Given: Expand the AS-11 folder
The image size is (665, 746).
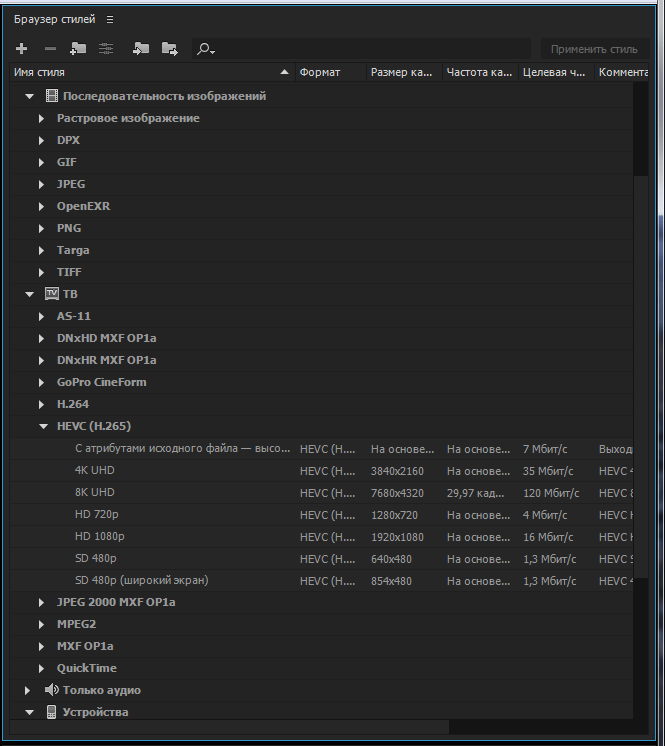Looking at the screenshot, I should tap(41, 316).
